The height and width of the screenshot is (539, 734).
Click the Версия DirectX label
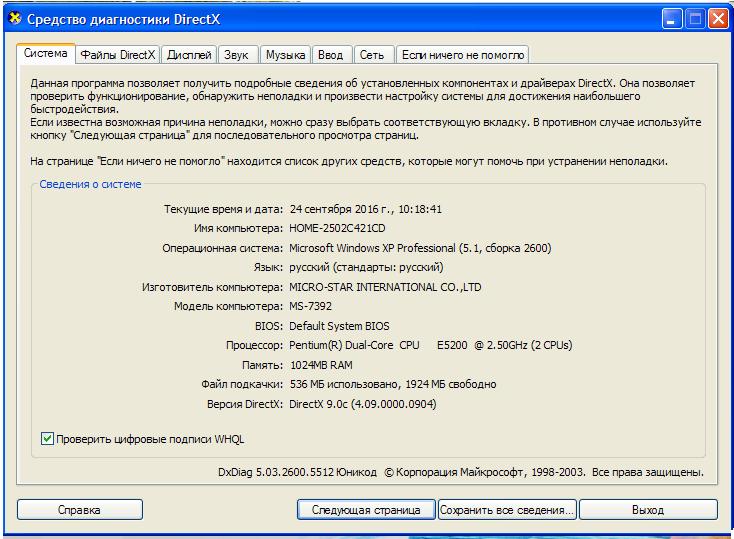point(245,404)
